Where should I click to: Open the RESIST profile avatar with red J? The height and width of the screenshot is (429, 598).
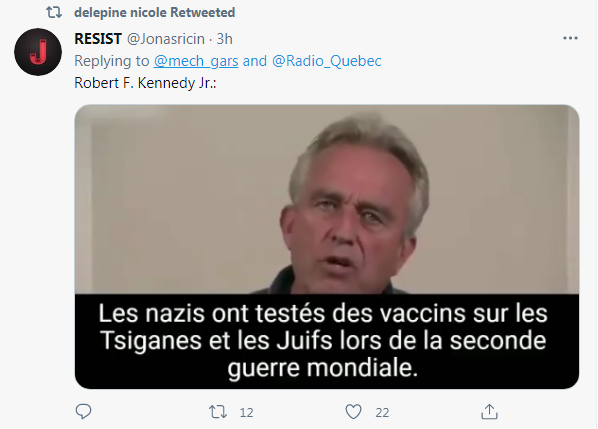coord(38,52)
